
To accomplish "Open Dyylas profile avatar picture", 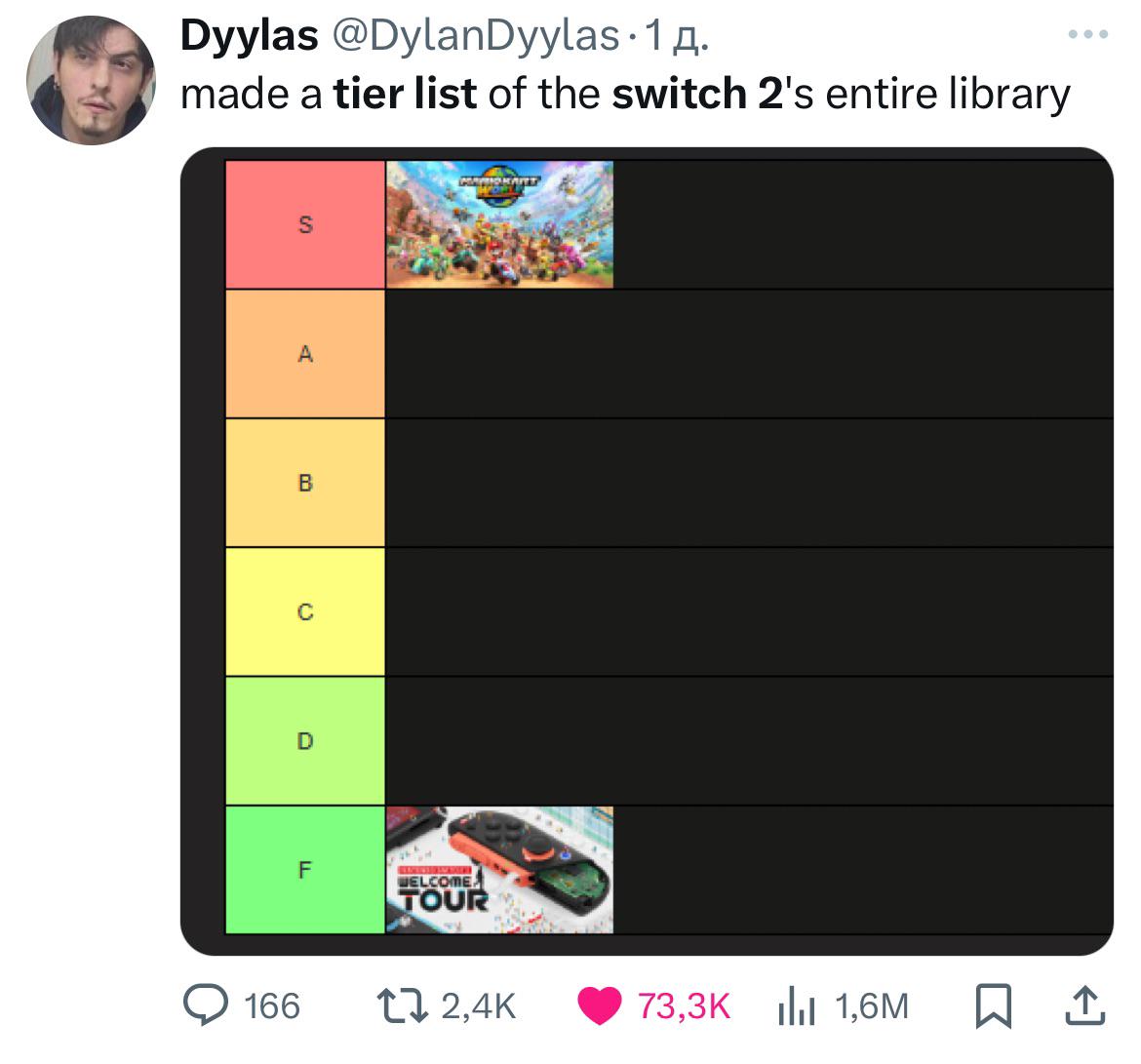I will click(x=91, y=81).
